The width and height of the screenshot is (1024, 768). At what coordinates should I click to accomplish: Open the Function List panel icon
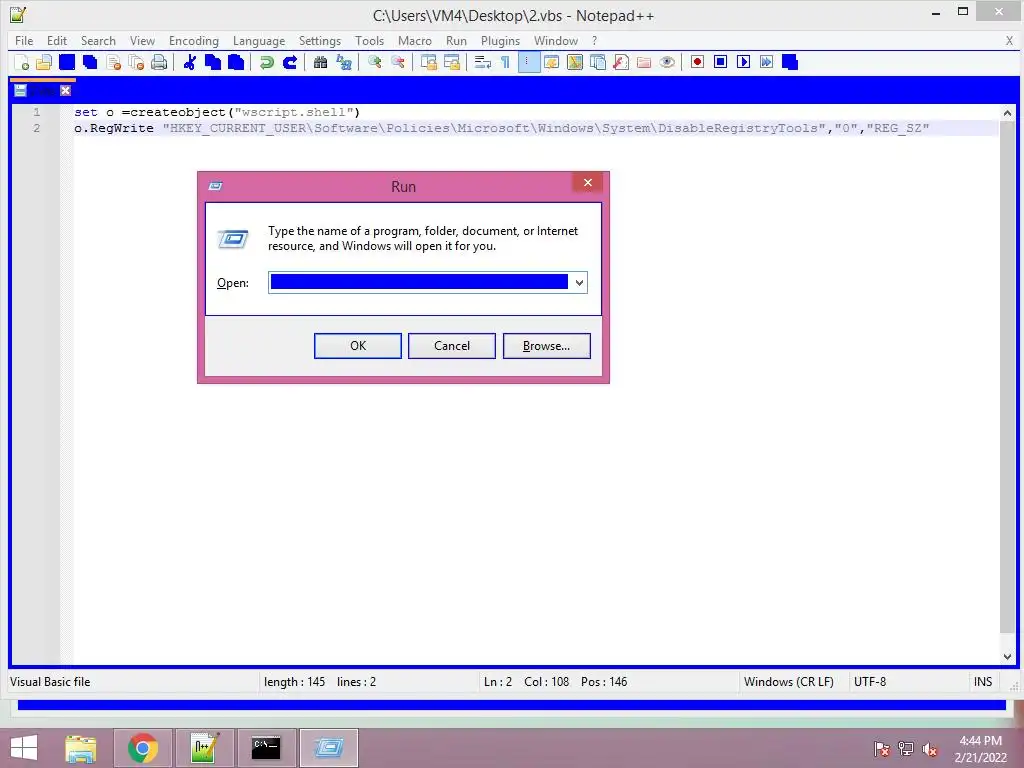[x=620, y=62]
